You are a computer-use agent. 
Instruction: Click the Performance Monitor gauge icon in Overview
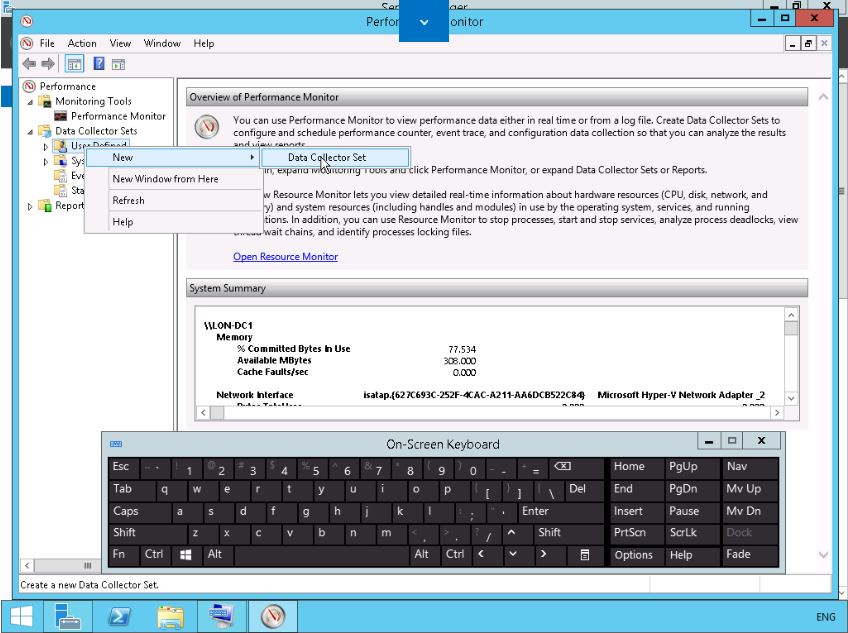tap(207, 127)
